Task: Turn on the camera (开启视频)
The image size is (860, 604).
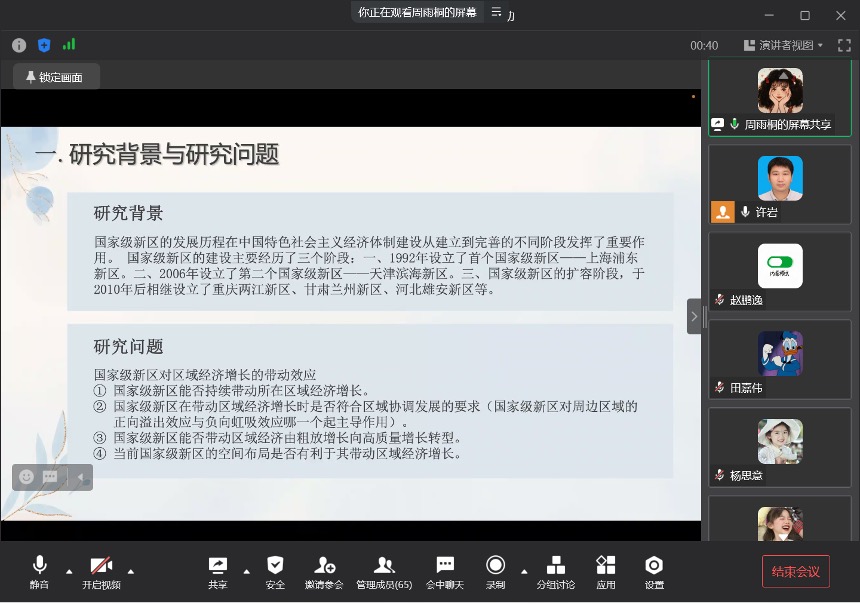Action: coord(101,571)
